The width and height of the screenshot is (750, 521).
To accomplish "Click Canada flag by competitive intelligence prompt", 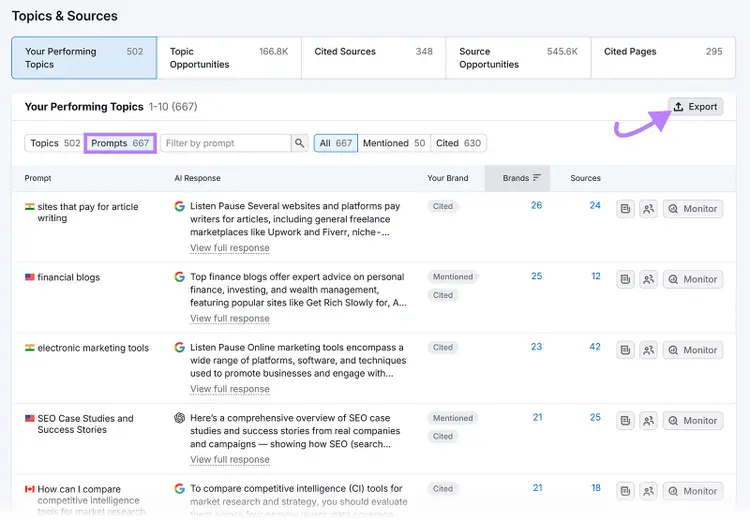I will [x=30, y=489].
